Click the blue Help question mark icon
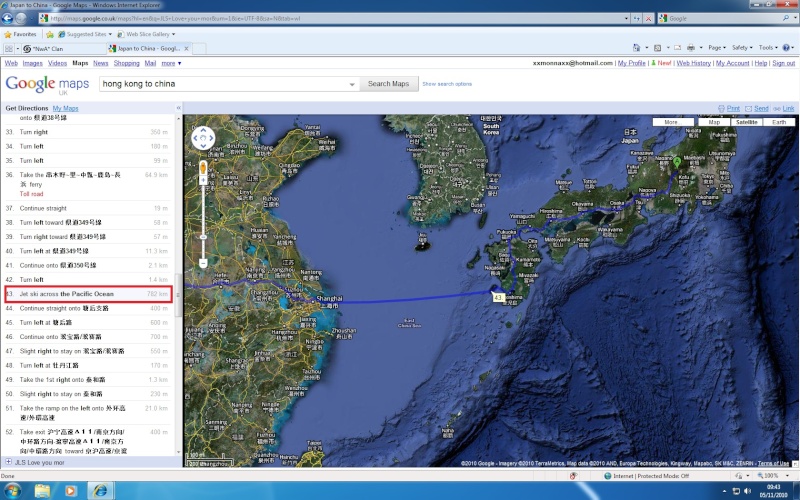This screenshot has height=500, width=800. tap(786, 47)
